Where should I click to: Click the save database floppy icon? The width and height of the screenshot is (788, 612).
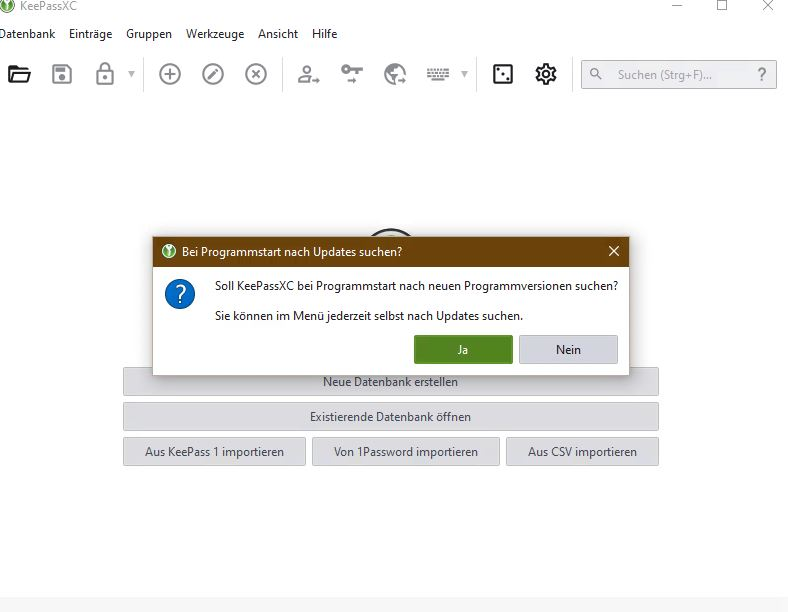coord(62,74)
